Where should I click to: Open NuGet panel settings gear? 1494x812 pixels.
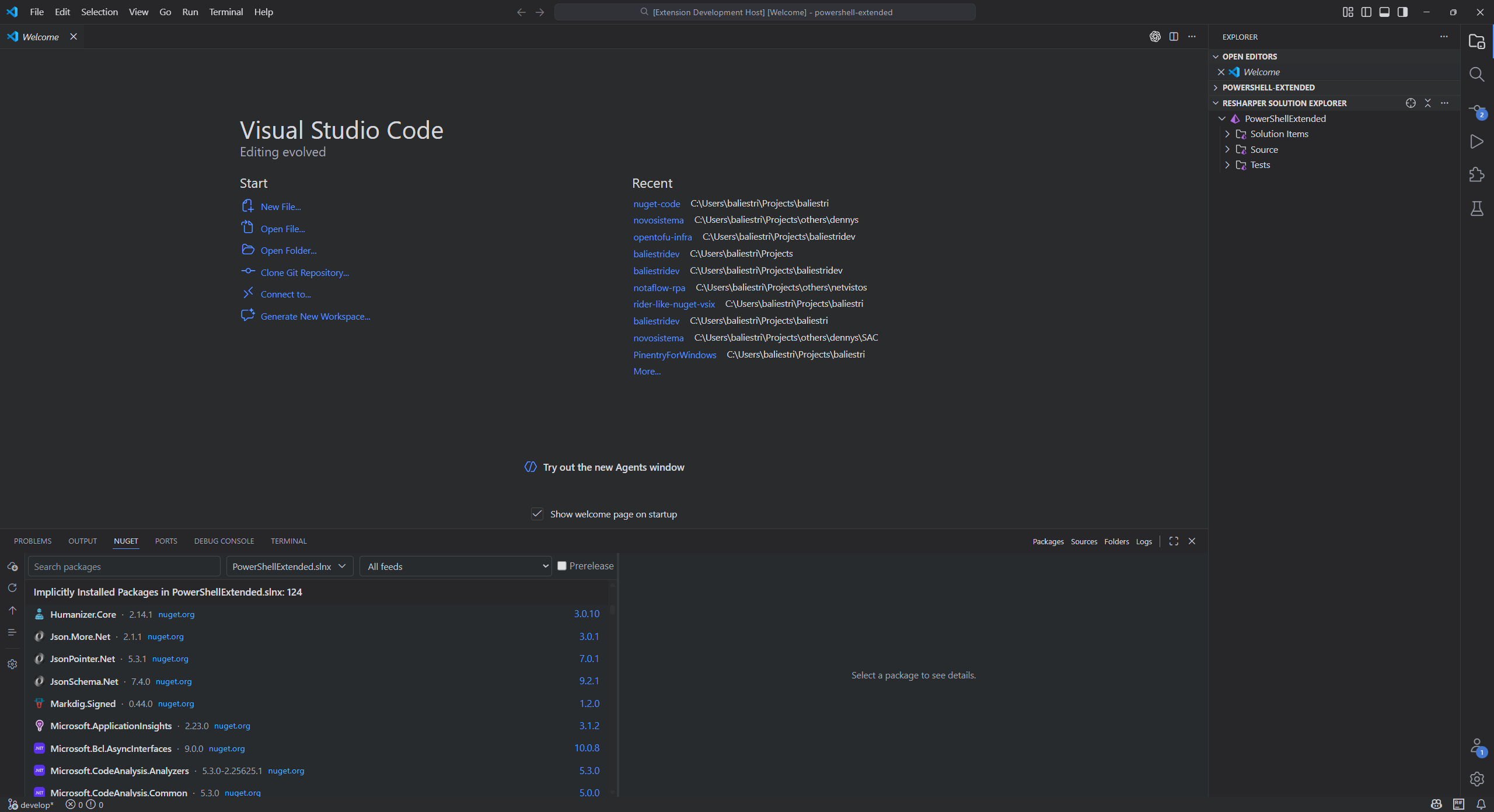12,664
